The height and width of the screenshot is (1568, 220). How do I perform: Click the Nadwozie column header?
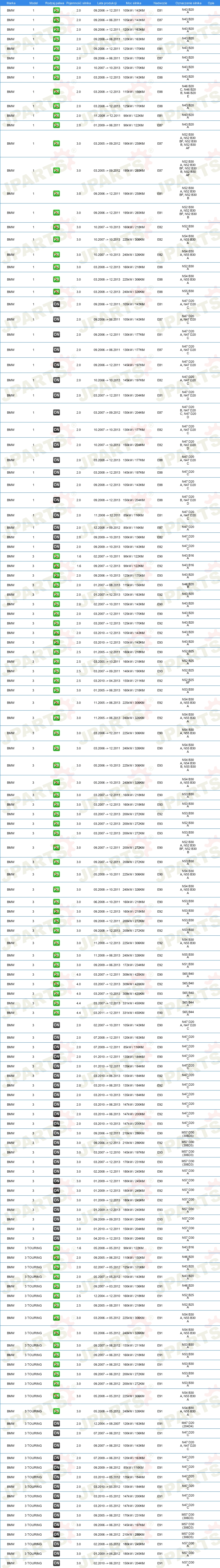pos(160,3)
